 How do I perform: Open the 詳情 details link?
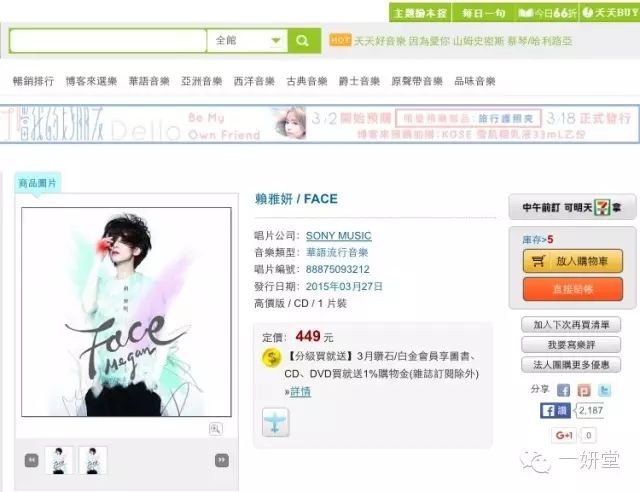300,392
